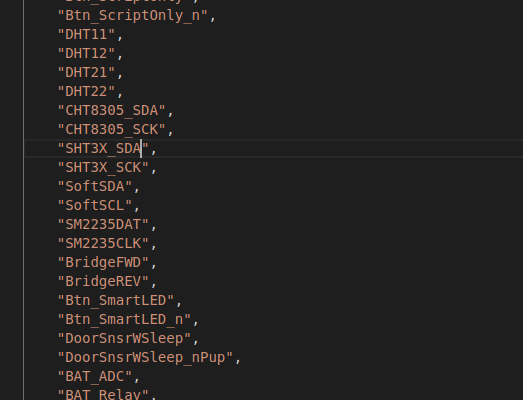523x400 pixels.
Task: Click on "BridgeREV" string
Action: coord(103,282)
